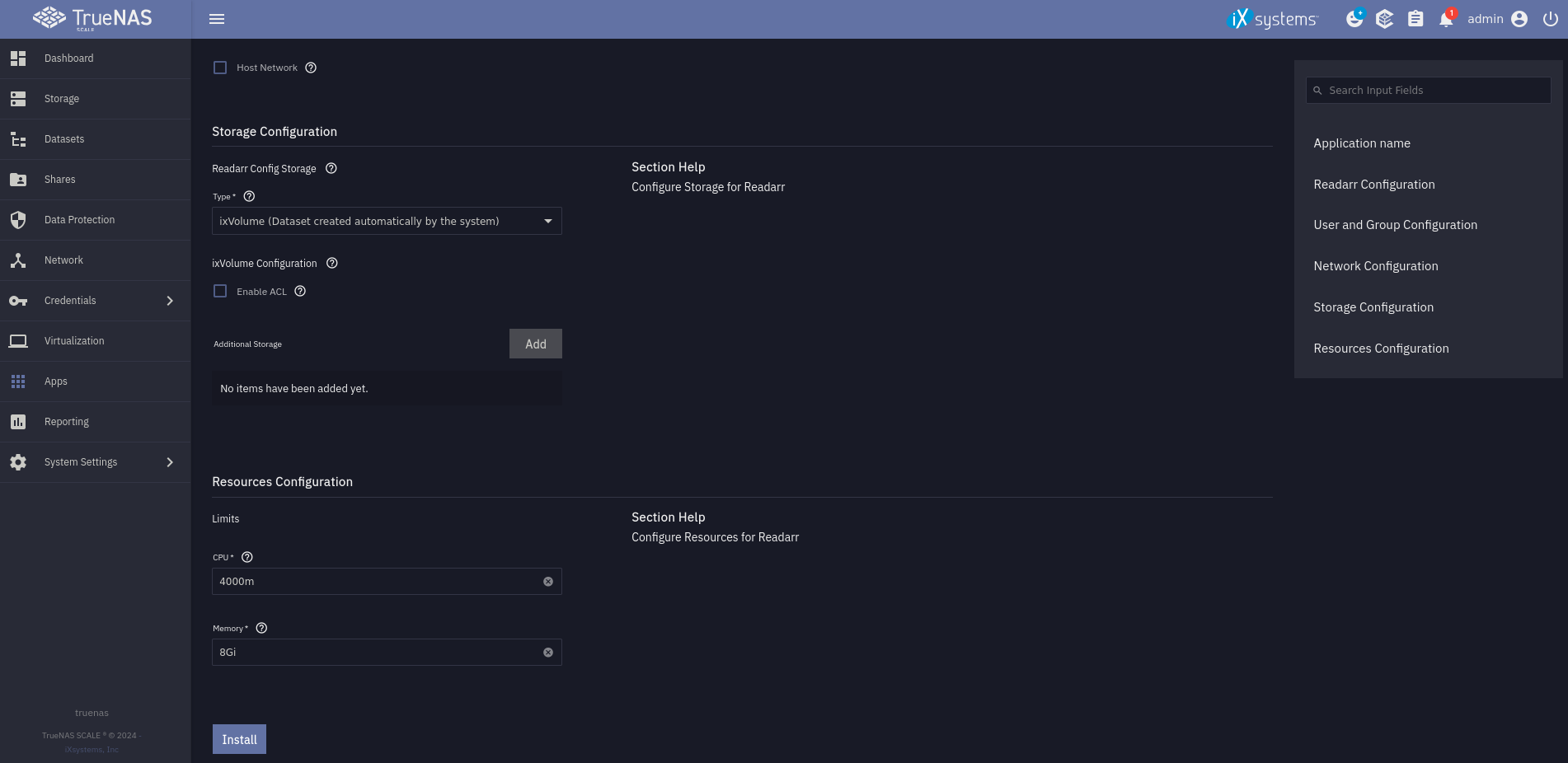Enable the Host Network checkbox
The width and height of the screenshot is (1568, 763).
pos(220,68)
